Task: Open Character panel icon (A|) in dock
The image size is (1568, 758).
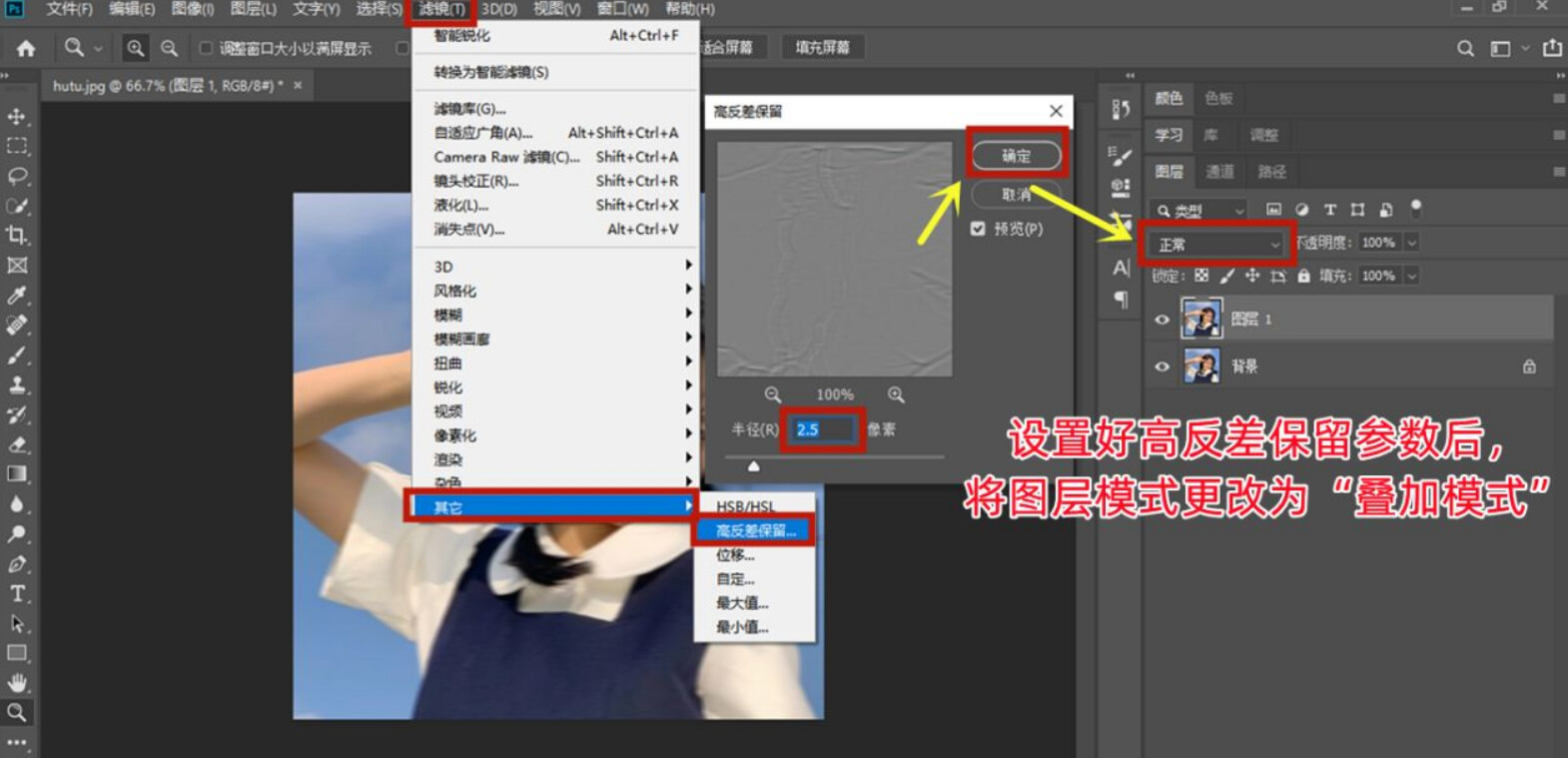Action: 1121,268
